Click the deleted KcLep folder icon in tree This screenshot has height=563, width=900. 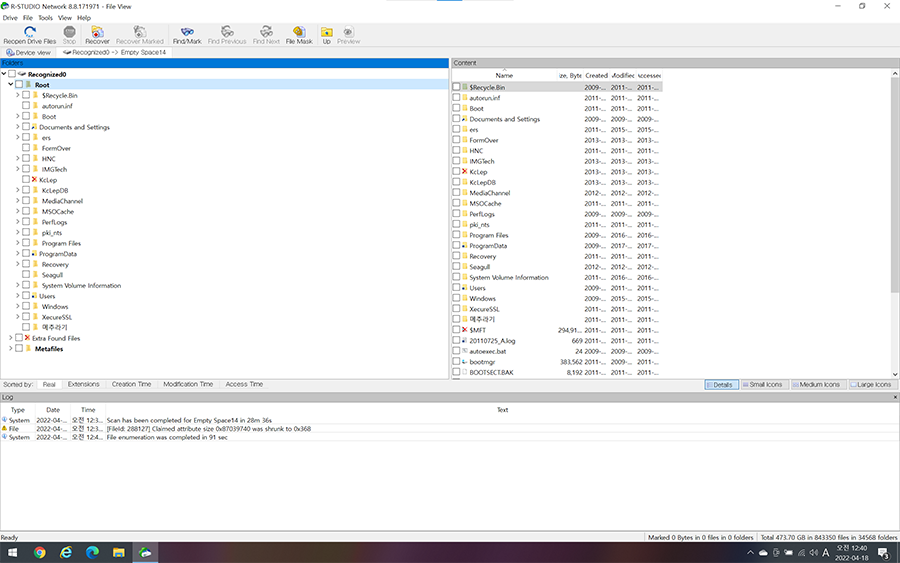(34, 180)
